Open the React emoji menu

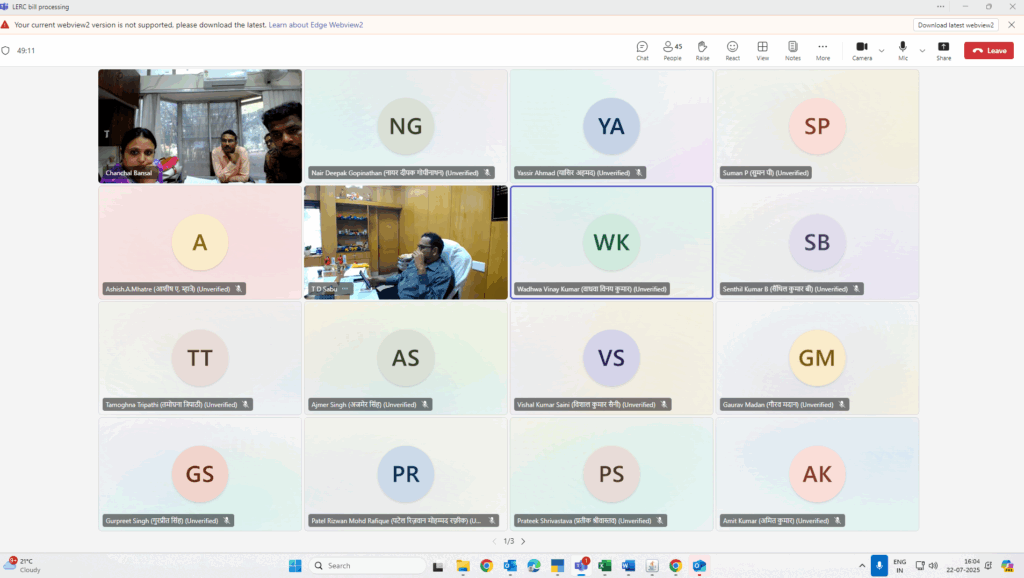pos(732,49)
